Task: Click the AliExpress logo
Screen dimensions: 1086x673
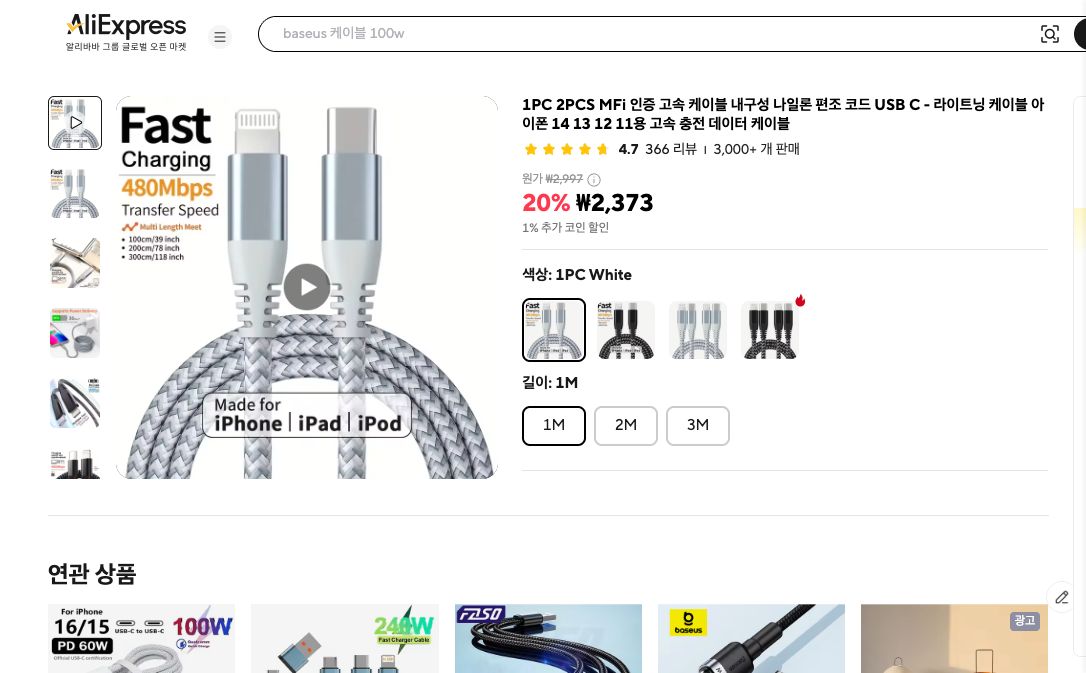Action: click(125, 27)
